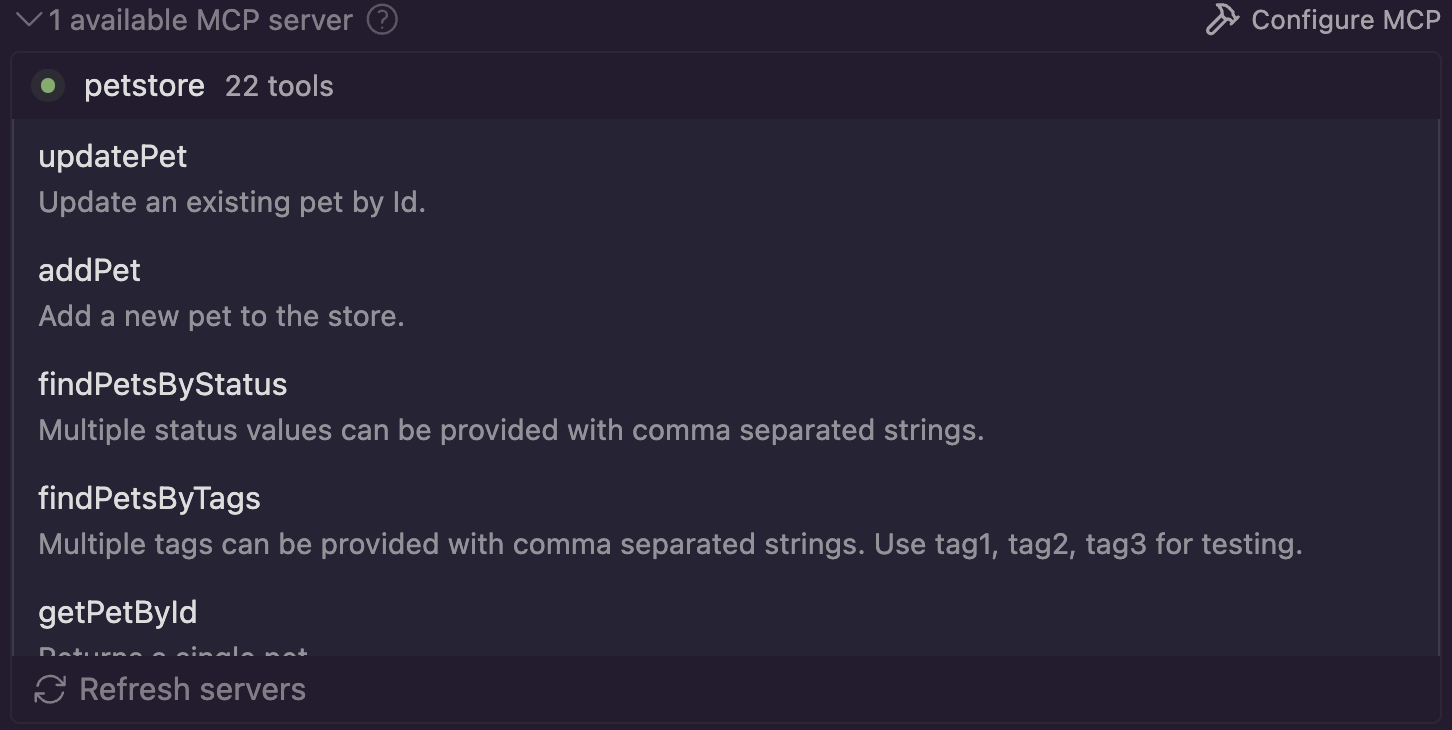Click the multiple status values description
1452x730 pixels.
pos(511,430)
